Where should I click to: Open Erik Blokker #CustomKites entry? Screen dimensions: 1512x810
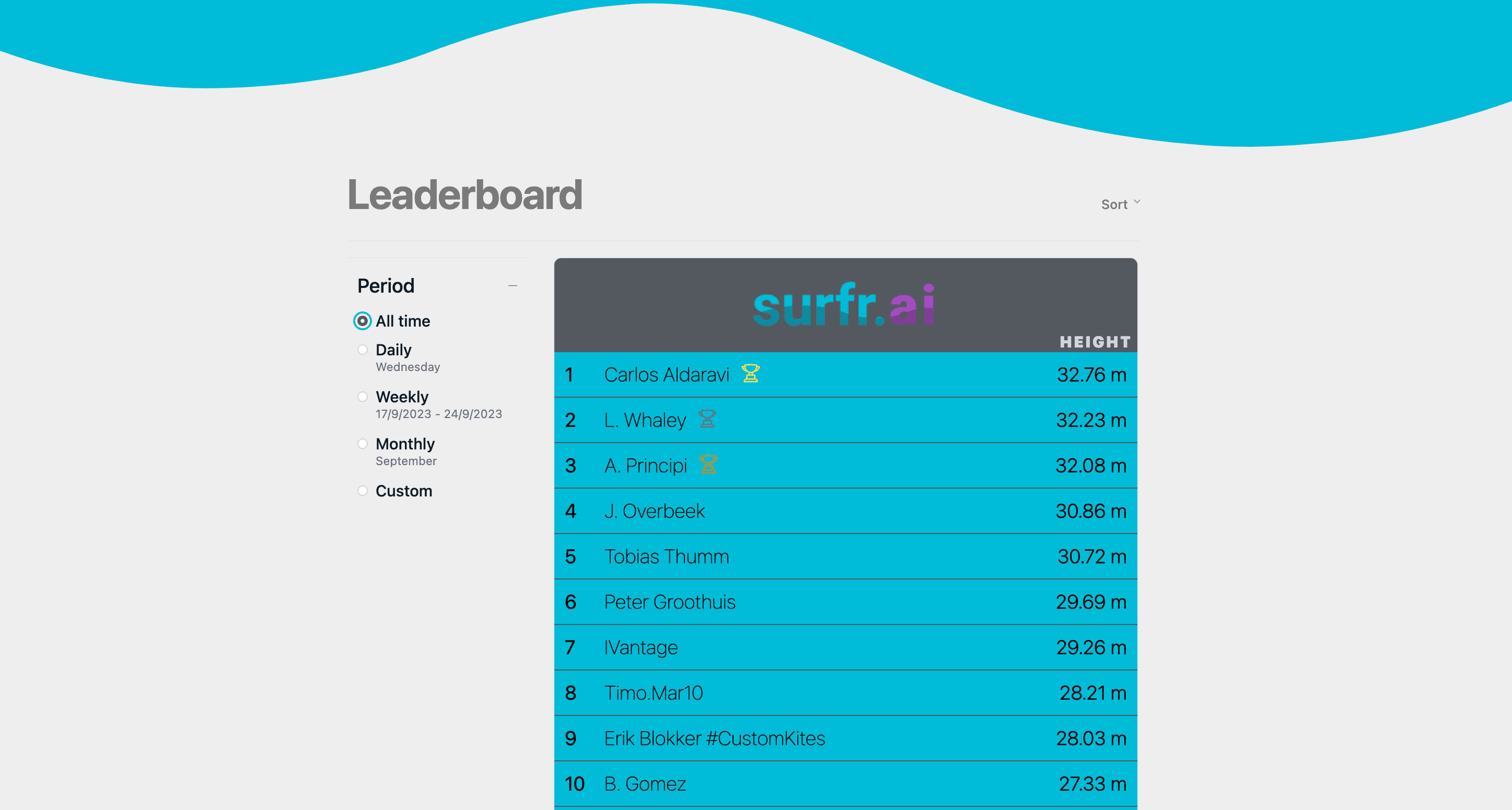click(x=714, y=738)
